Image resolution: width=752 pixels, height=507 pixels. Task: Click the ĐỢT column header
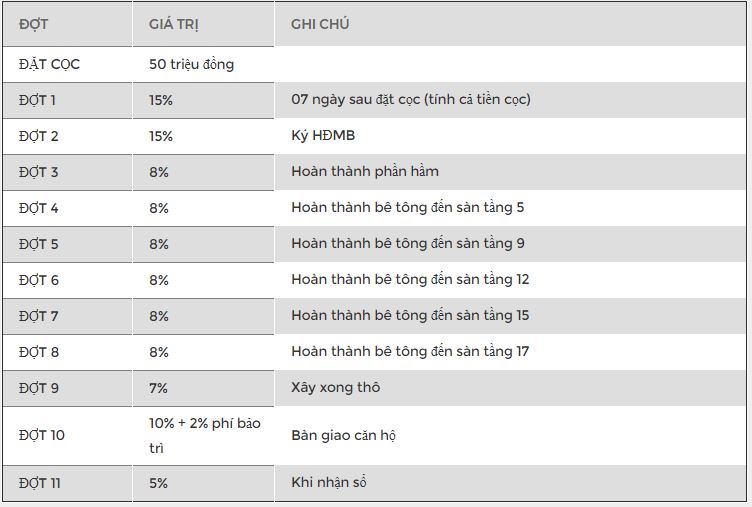click(34, 24)
